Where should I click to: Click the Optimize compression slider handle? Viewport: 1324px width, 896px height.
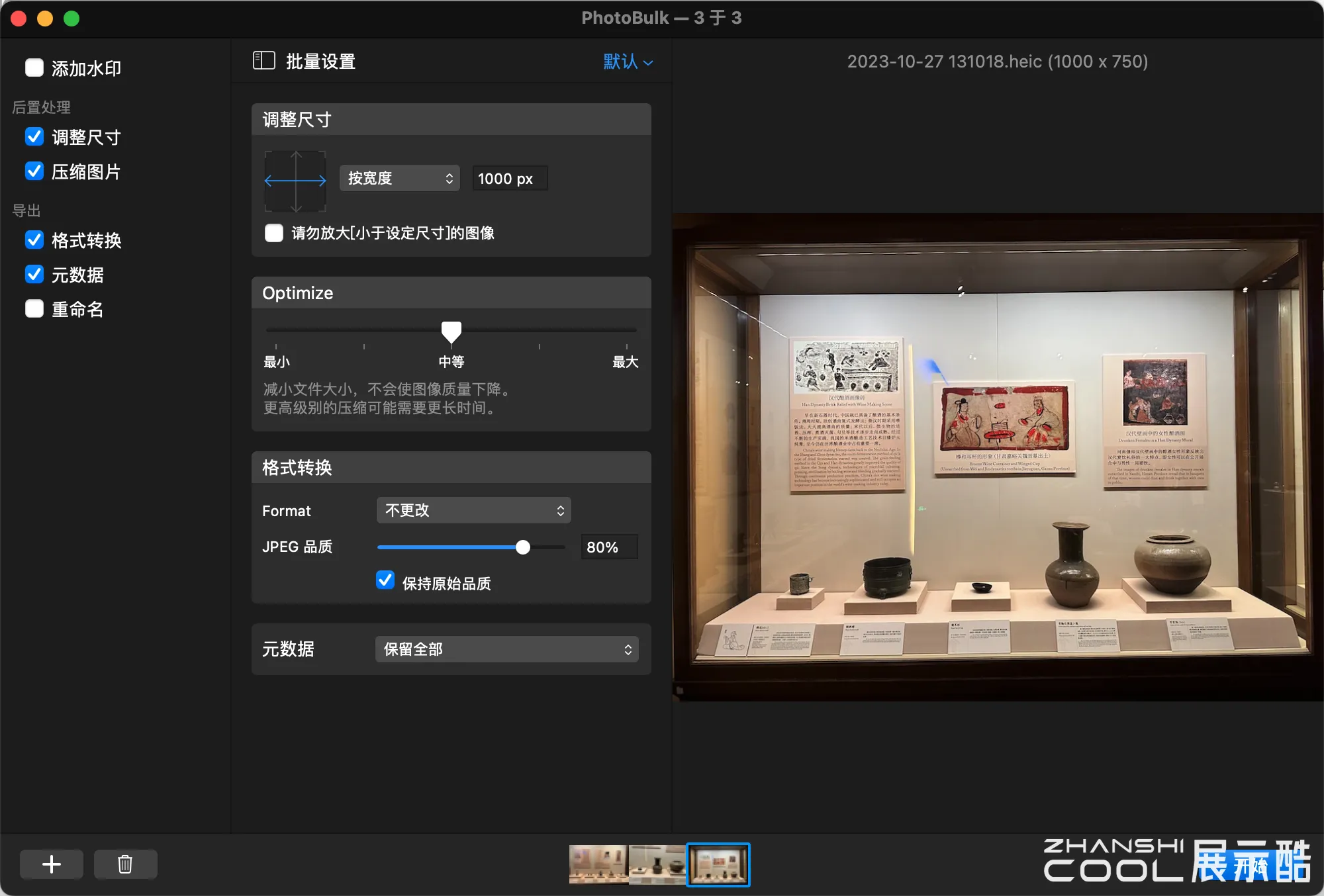click(x=451, y=332)
